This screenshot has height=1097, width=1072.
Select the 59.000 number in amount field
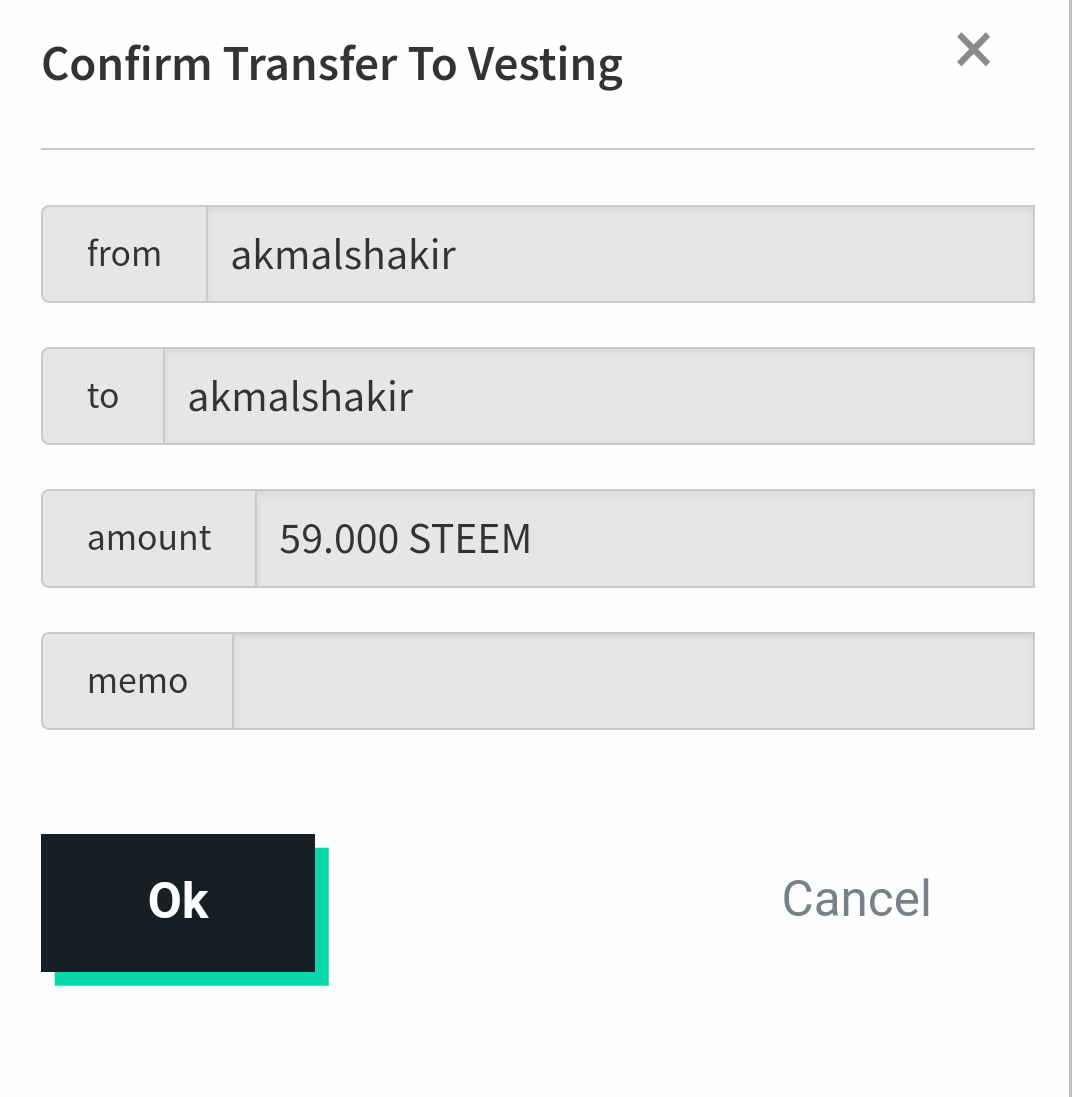pos(339,539)
